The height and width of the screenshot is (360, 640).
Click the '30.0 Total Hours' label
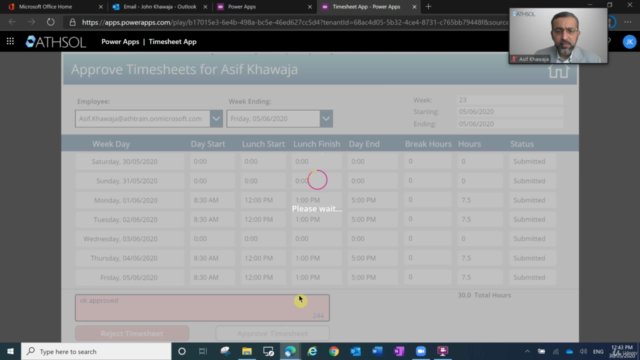(x=484, y=295)
